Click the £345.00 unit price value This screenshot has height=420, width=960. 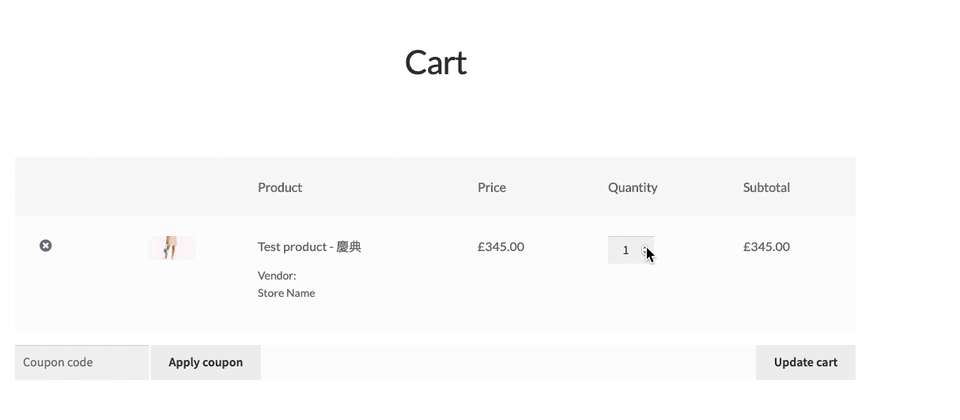point(501,247)
